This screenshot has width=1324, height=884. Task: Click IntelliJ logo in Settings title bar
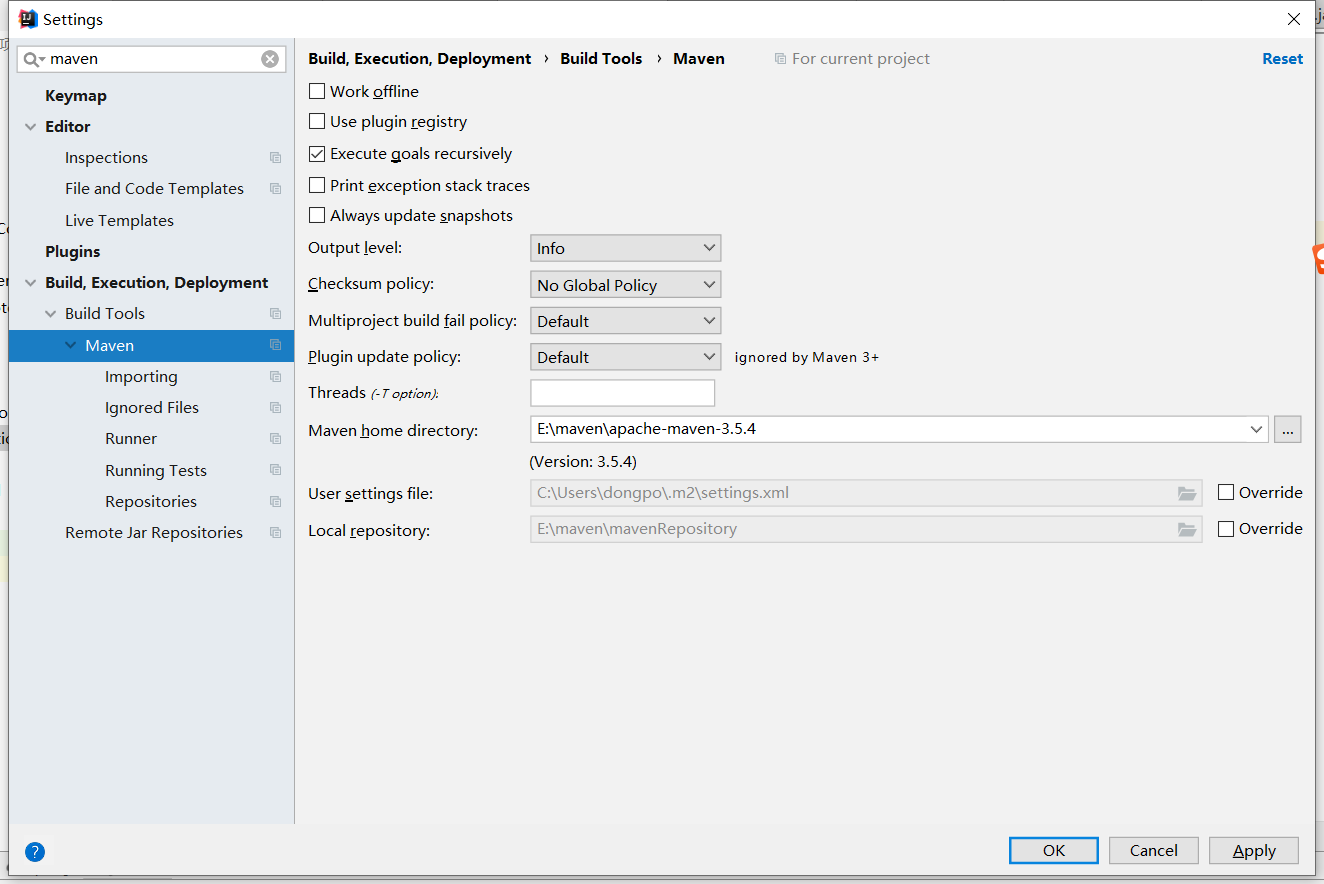pos(28,19)
